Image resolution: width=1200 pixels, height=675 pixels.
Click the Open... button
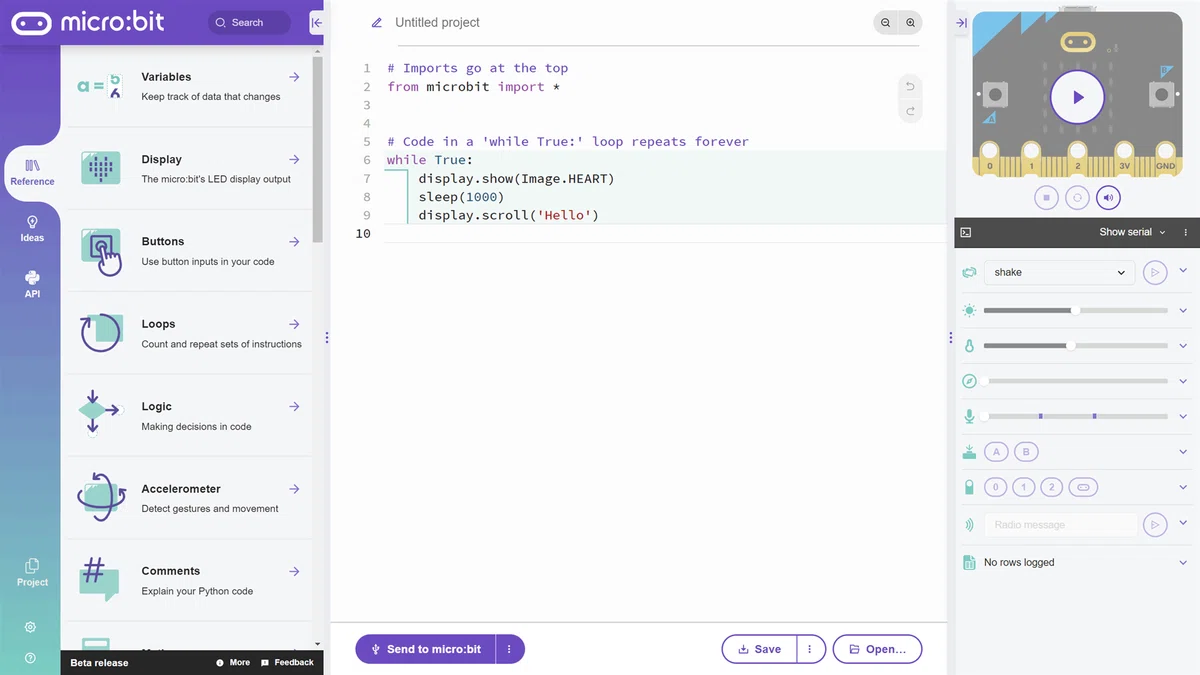877,649
